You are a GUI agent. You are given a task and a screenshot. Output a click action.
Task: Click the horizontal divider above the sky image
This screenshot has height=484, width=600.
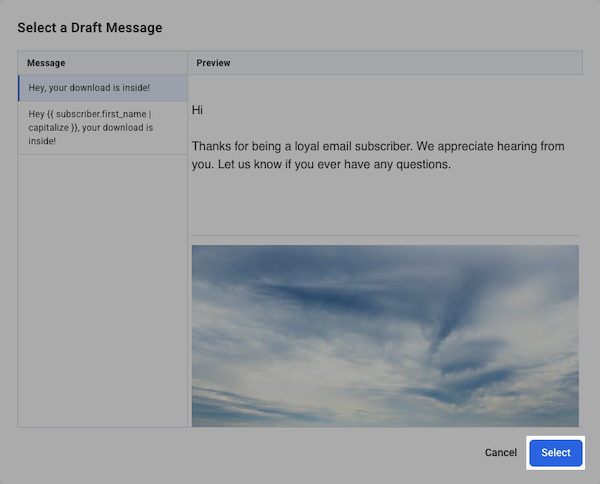coord(385,236)
